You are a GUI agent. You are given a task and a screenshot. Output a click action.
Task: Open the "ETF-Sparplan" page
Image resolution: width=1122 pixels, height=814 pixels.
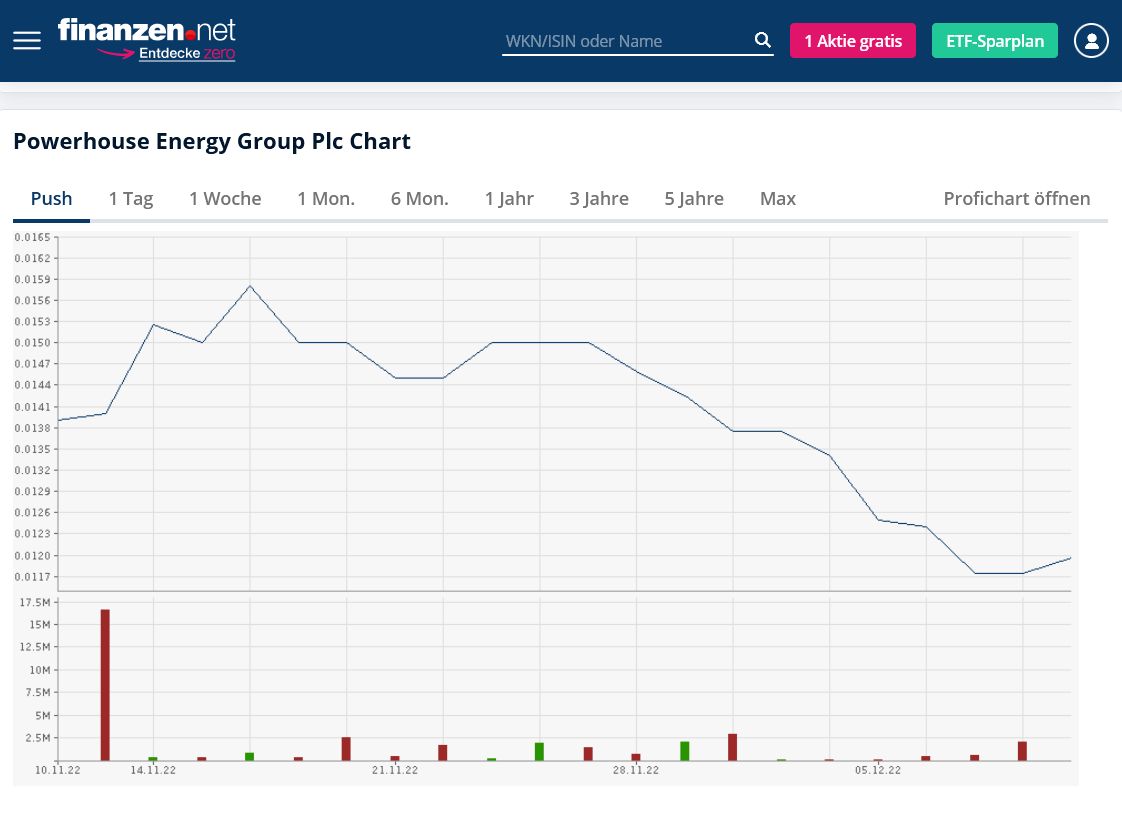click(x=994, y=40)
